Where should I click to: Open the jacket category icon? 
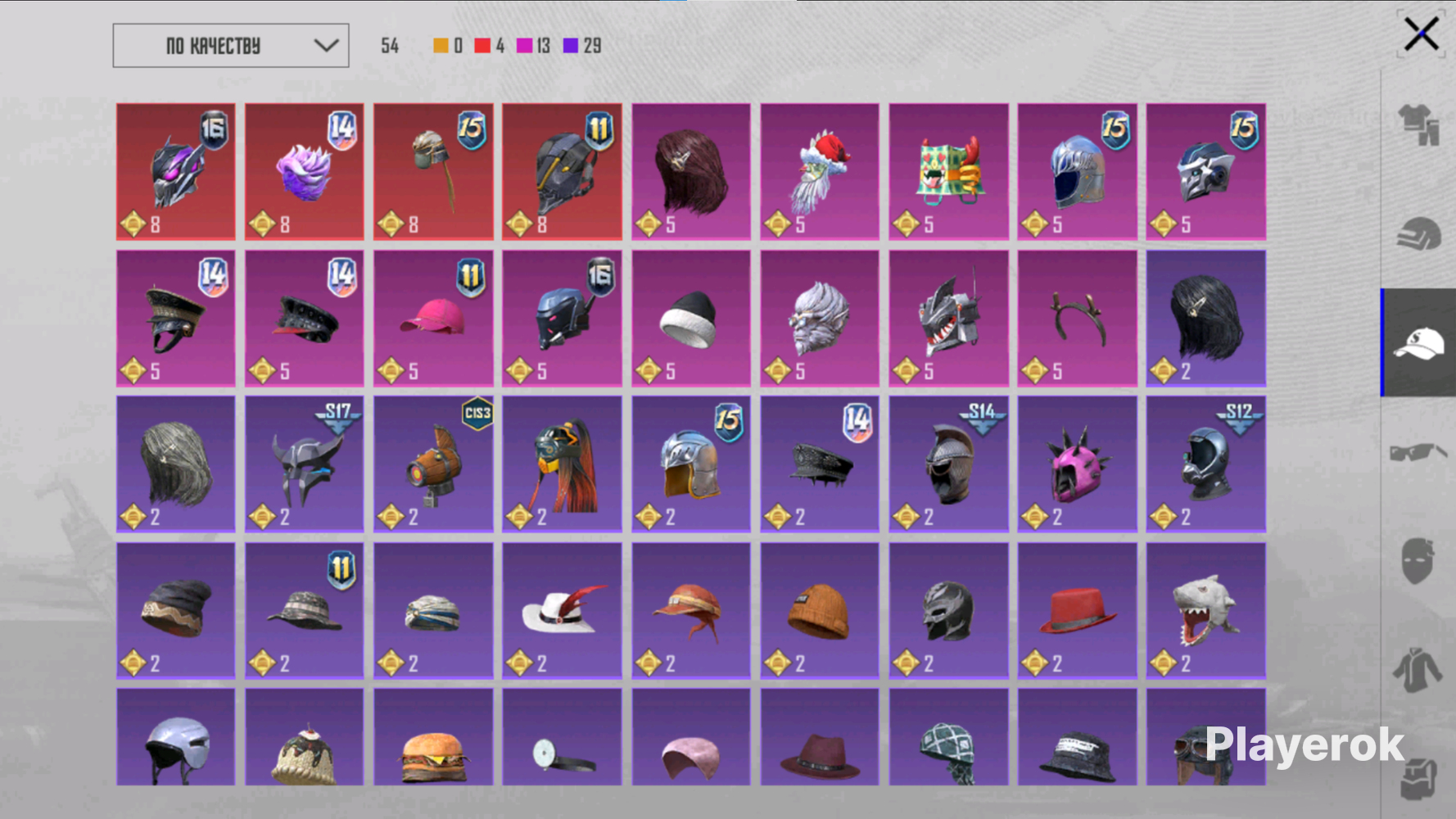pos(1419,670)
